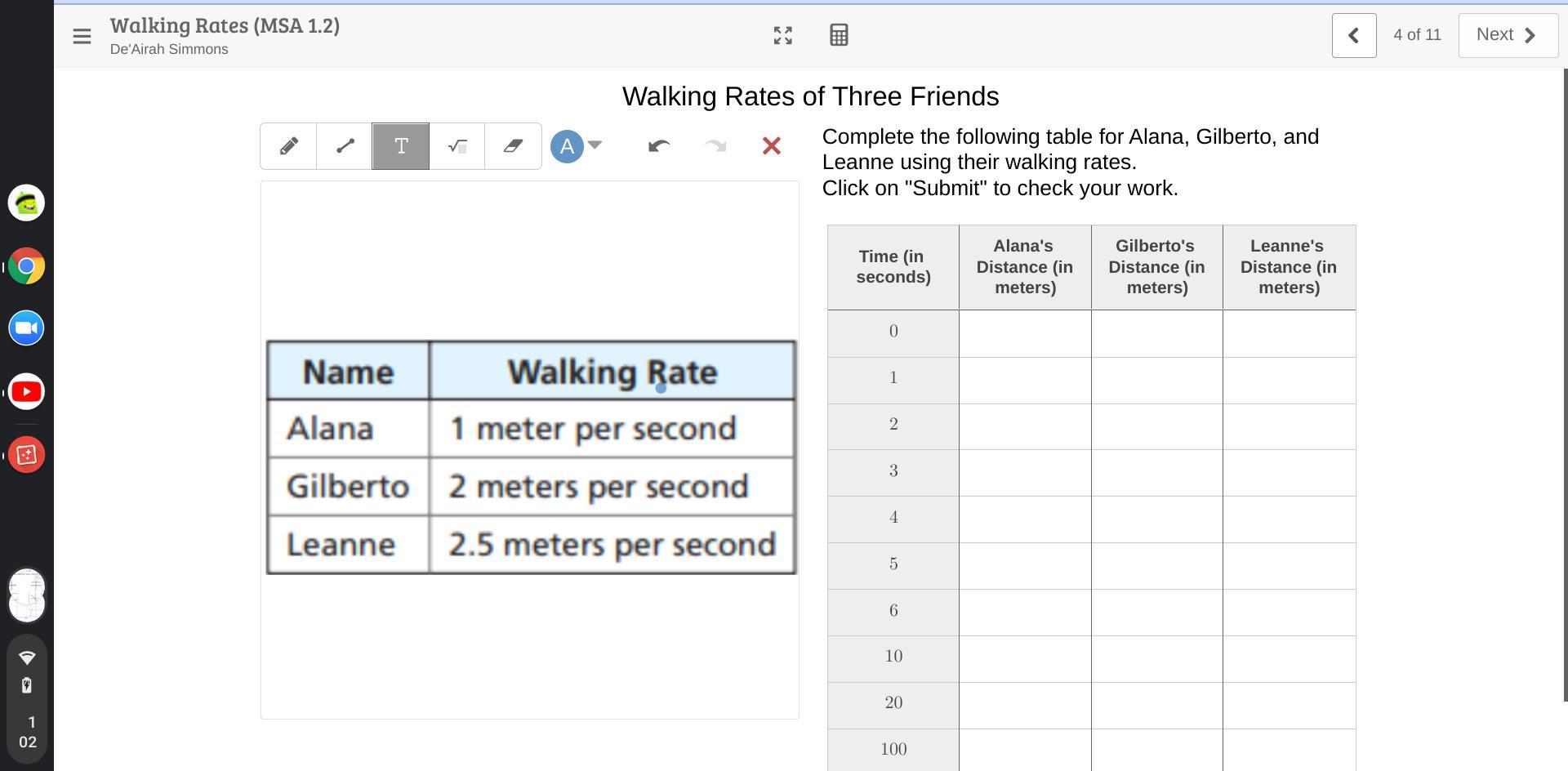Click Alana's distance cell for 0 seconds
This screenshot has width=1568, height=771.
[x=1025, y=332]
